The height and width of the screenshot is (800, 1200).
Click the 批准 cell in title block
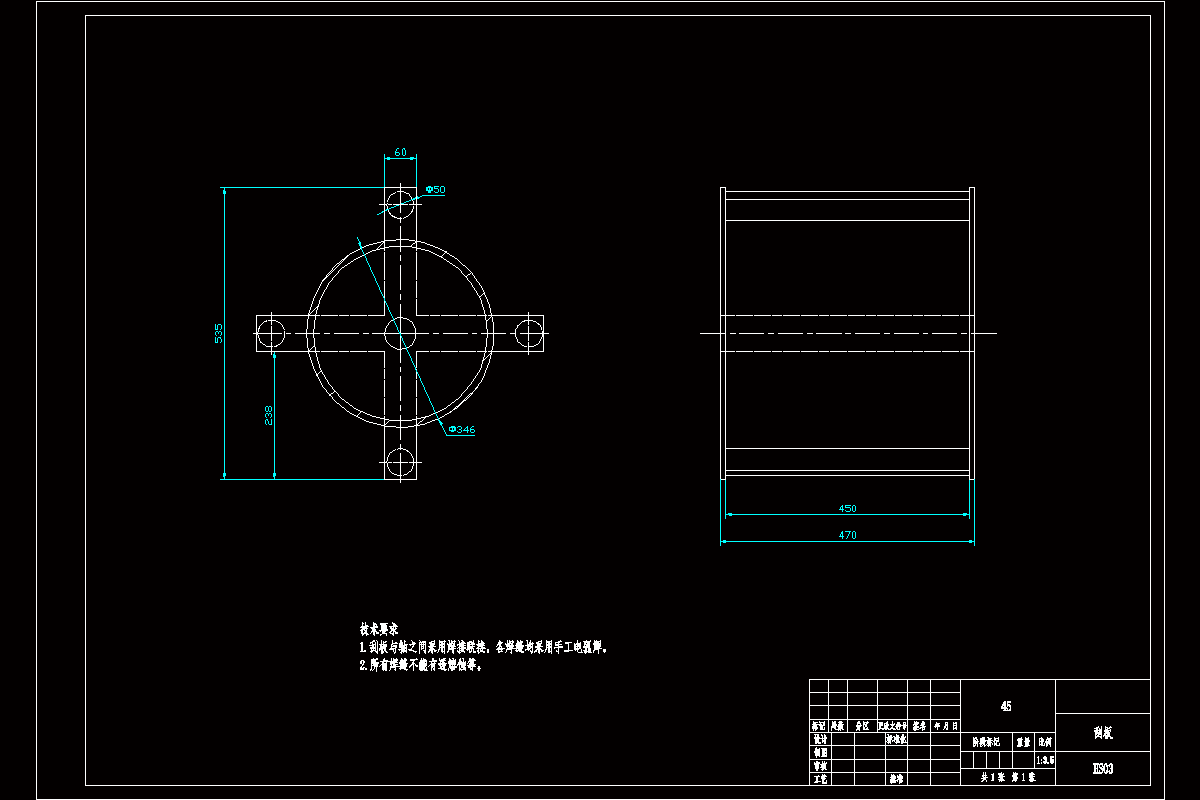896,779
